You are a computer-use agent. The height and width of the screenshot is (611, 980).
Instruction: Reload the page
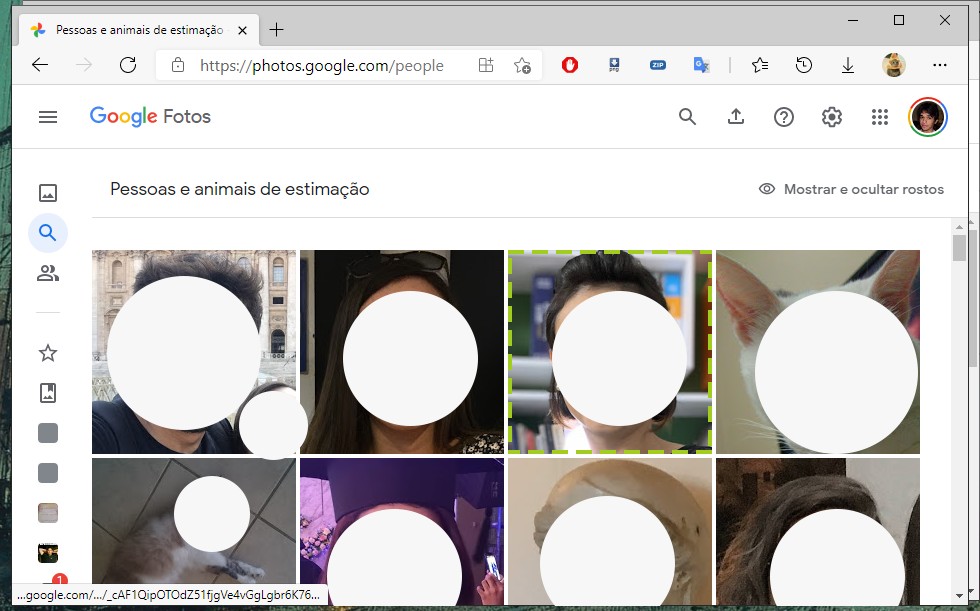click(x=128, y=65)
